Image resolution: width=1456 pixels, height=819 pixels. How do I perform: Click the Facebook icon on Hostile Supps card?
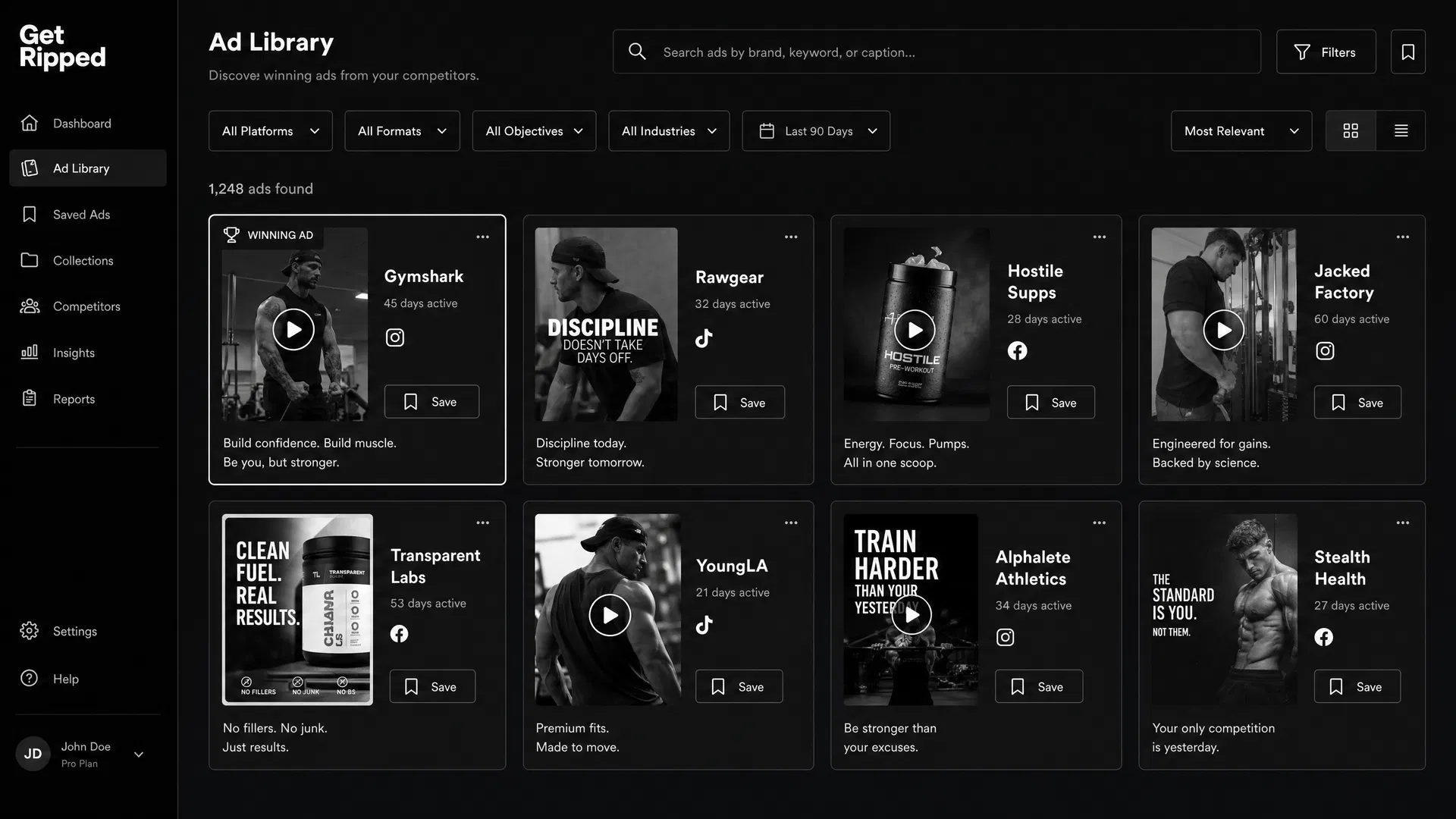(1017, 350)
